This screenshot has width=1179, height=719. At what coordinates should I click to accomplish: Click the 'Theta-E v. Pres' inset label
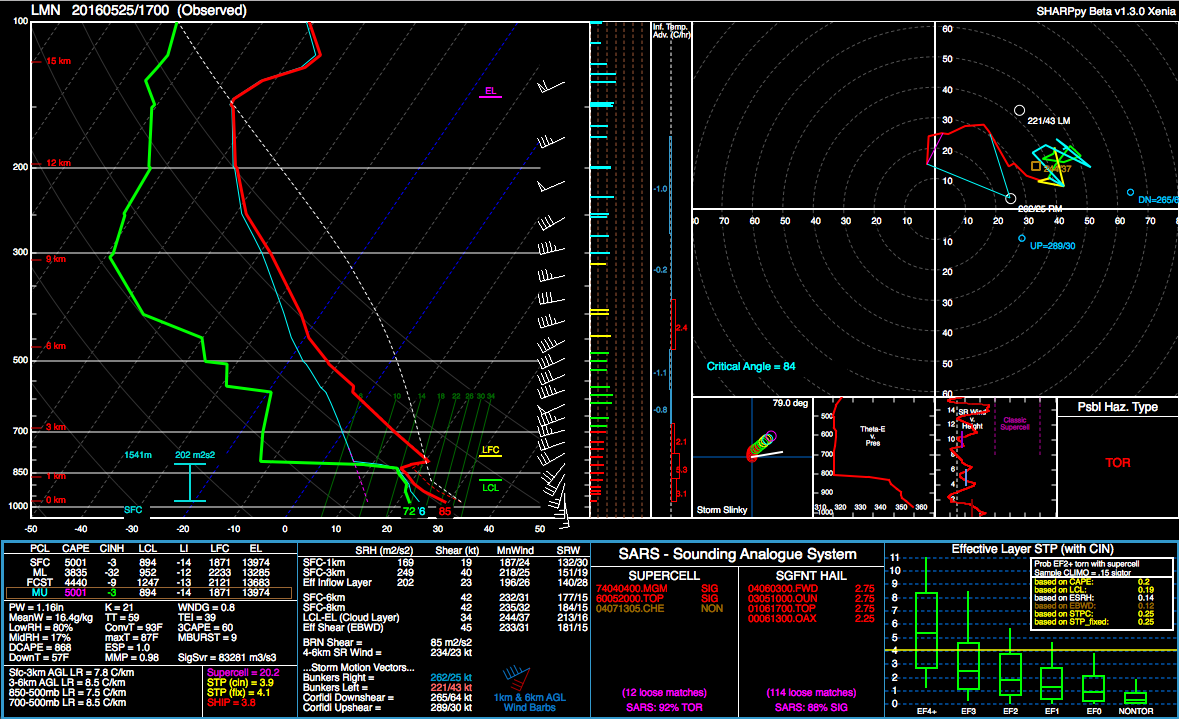[x=872, y=436]
